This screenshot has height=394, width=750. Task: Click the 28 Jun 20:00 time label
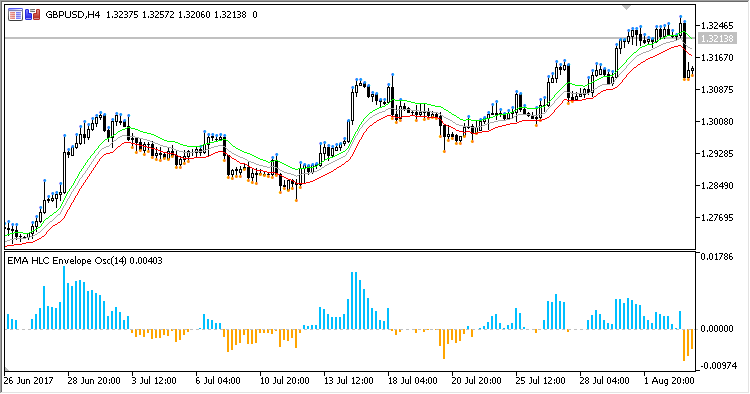pyautogui.click(x=94, y=381)
